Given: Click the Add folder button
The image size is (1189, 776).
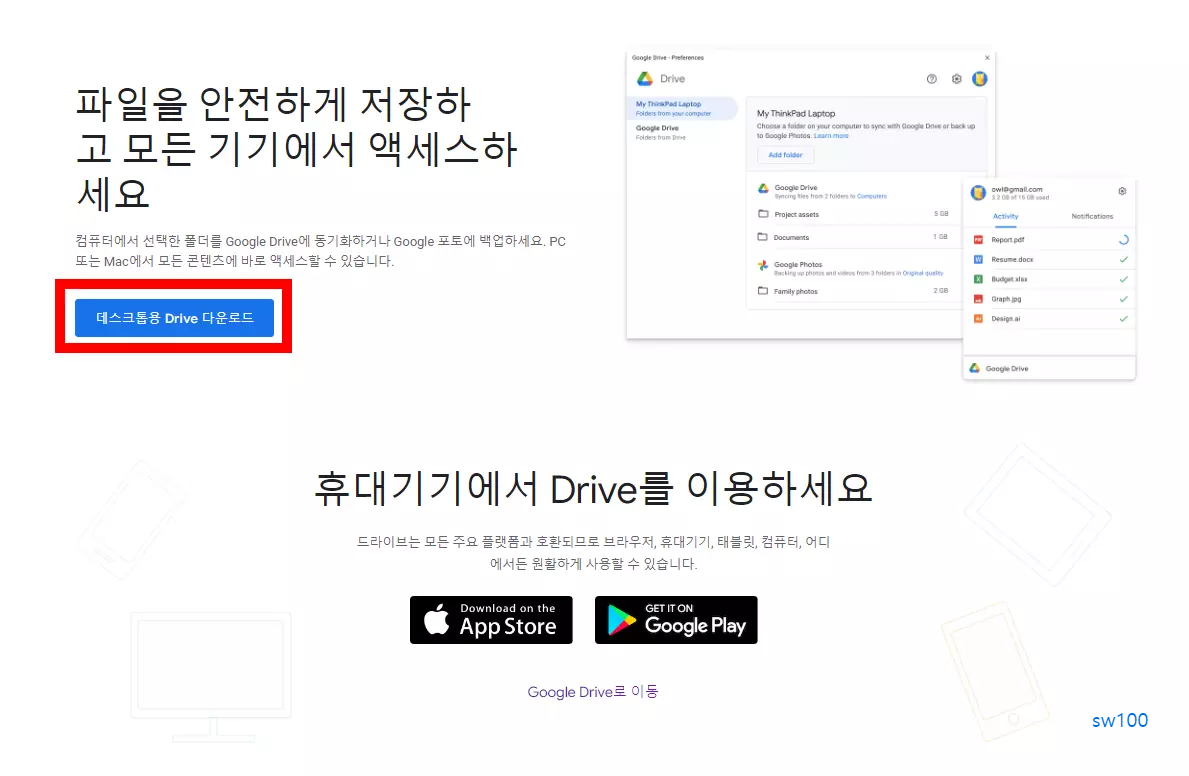Looking at the screenshot, I should click(785, 155).
